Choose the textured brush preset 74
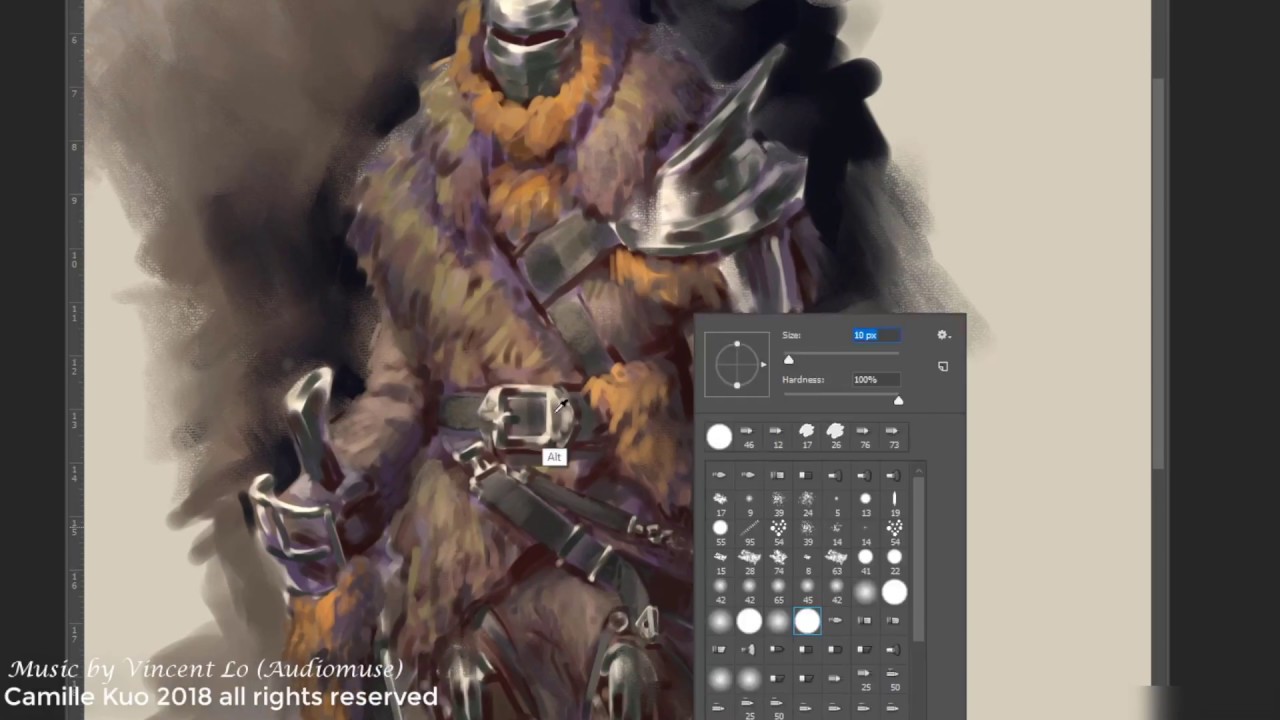 (778, 561)
